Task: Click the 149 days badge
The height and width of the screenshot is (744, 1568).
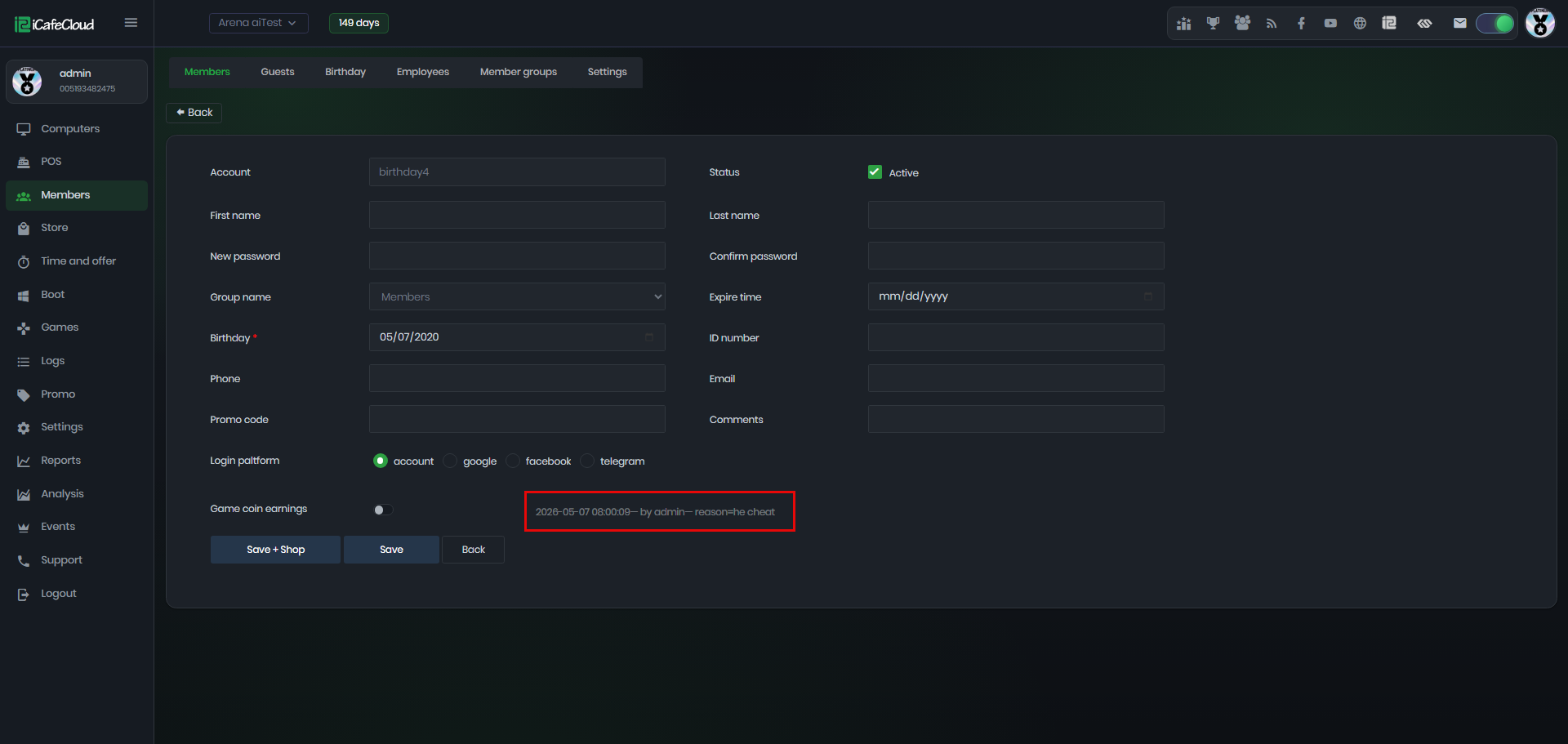Action: pyautogui.click(x=359, y=23)
